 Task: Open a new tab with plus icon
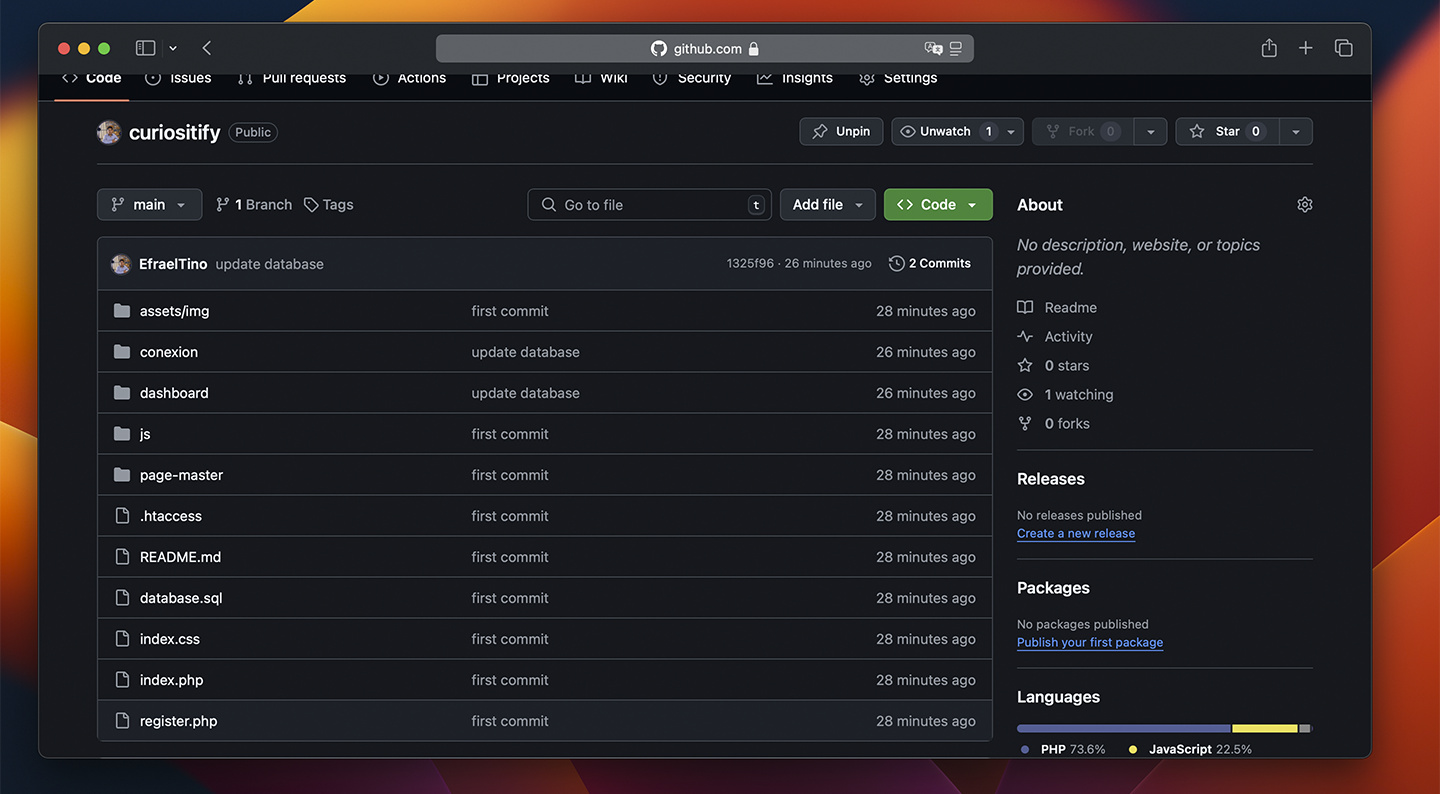click(1306, 48)
